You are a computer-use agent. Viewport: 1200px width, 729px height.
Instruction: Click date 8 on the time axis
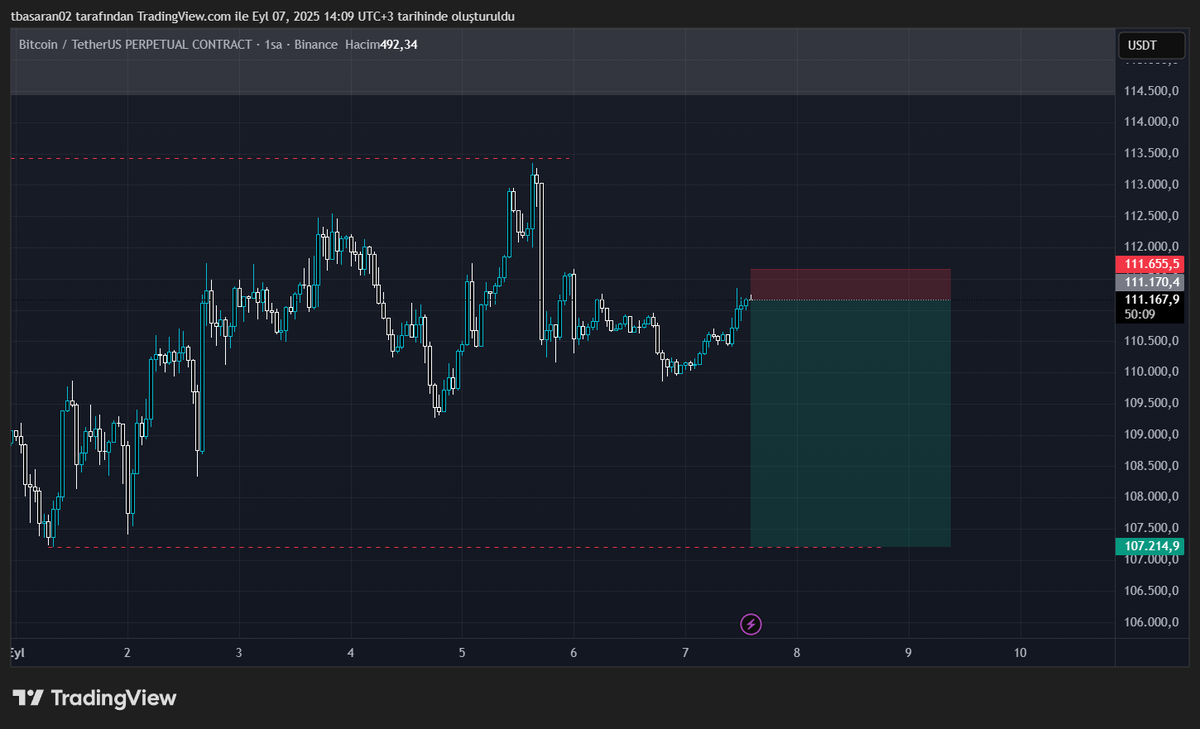pos(797,653)
